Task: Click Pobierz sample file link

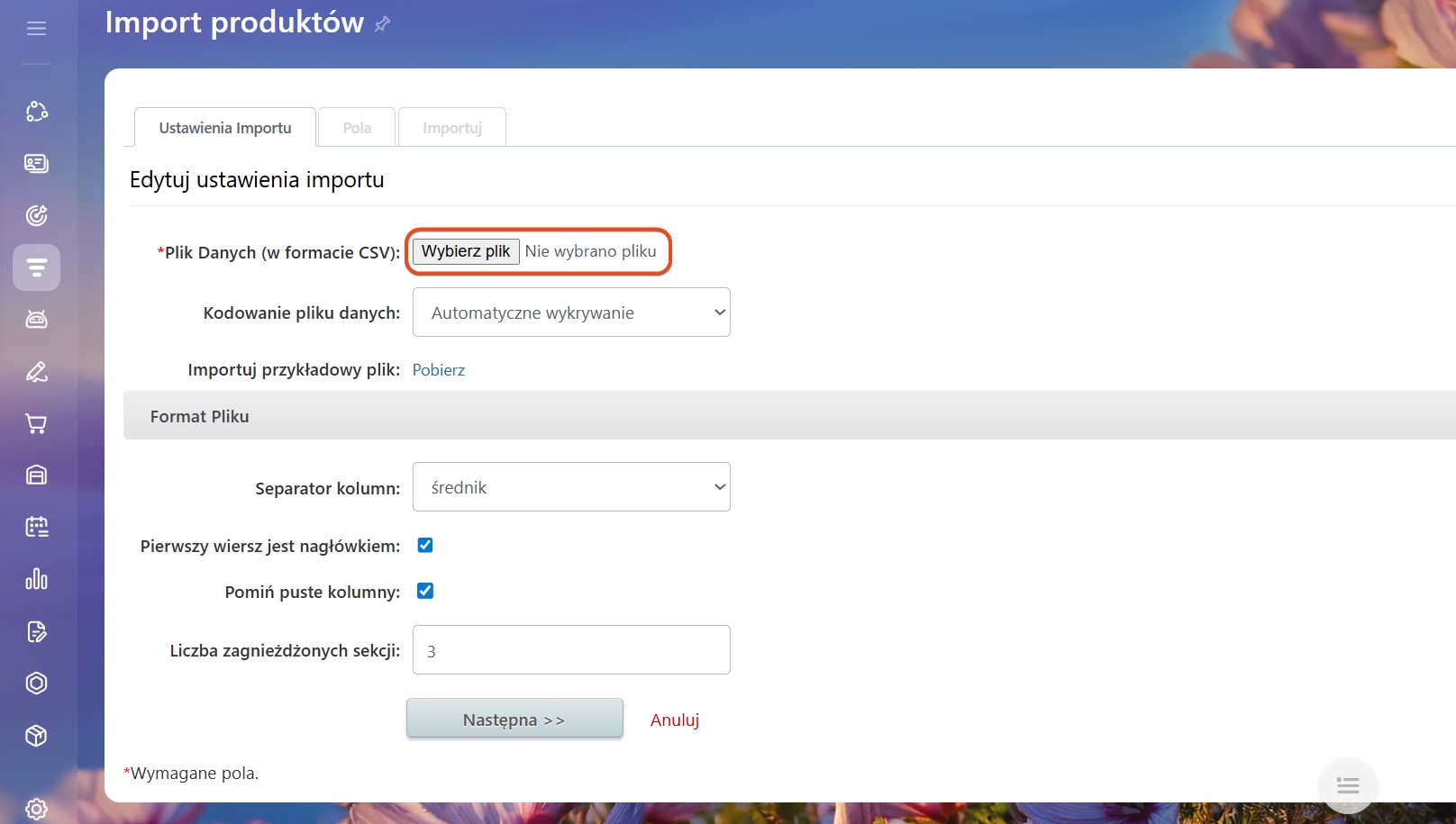Action: 439,370
